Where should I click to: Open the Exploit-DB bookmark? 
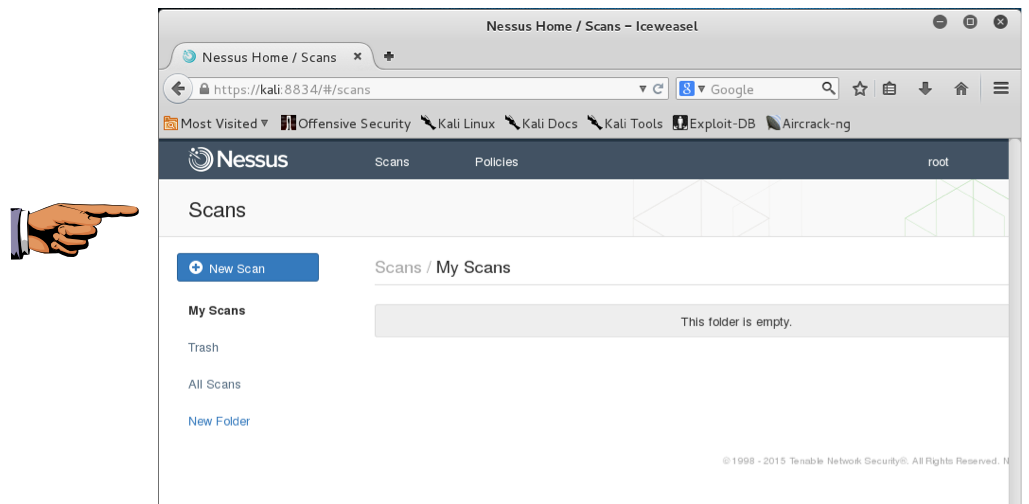pos(715,123)
